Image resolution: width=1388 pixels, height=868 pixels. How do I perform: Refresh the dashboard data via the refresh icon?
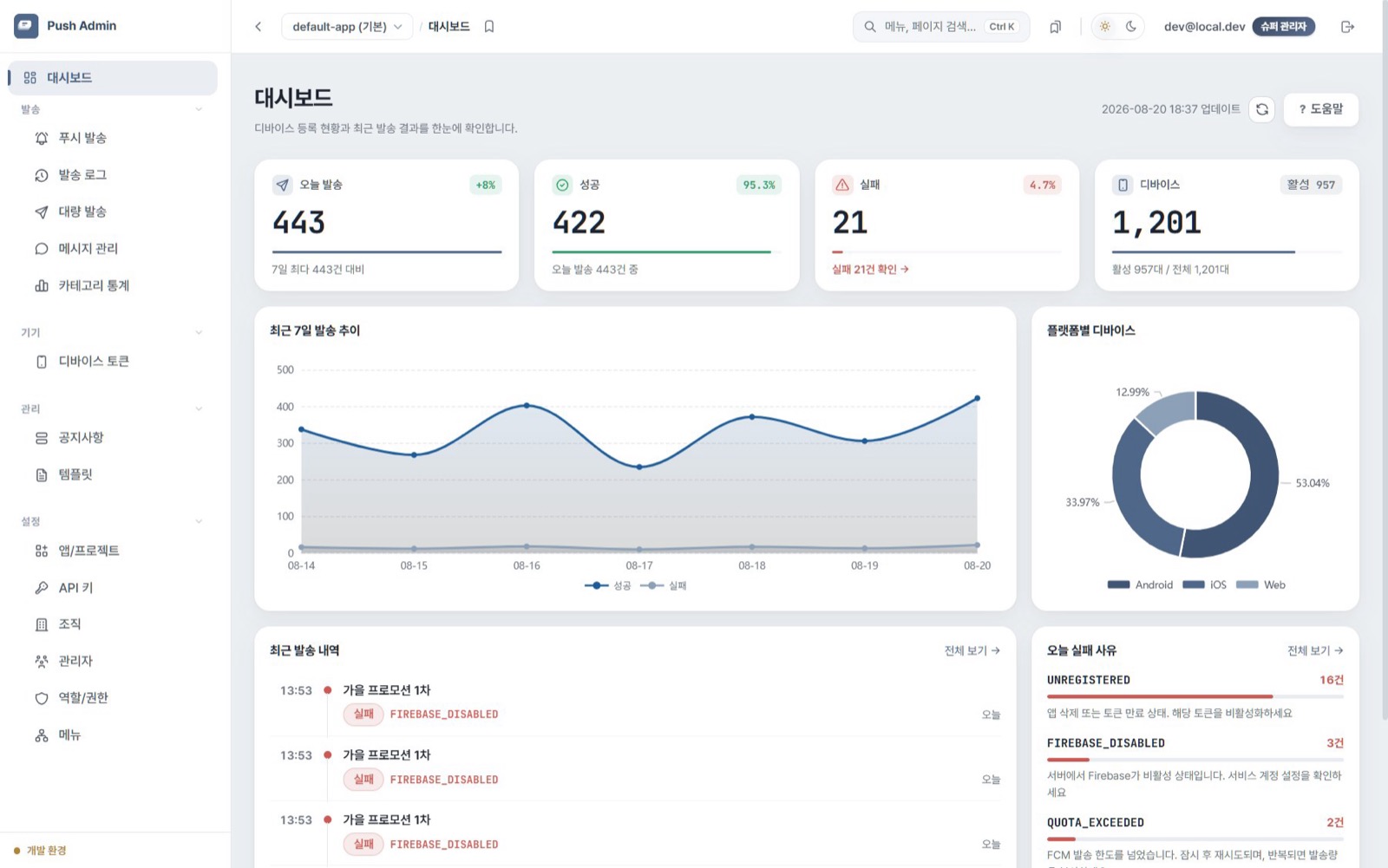point(1262,109)
